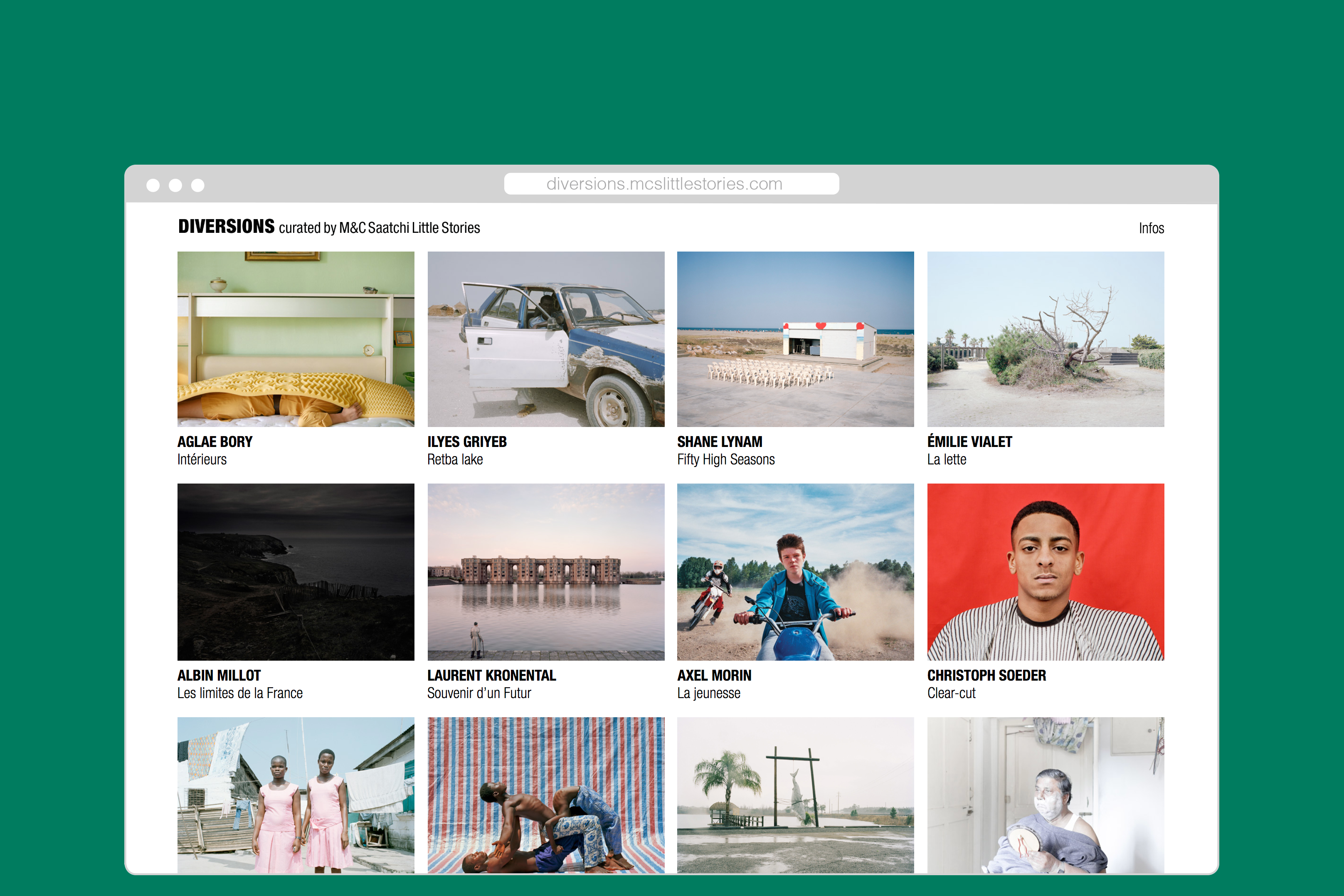The width and height of the screenshot is (1344, 896).
Task: Click the La jeunesse series title
Action: click(x=708, y=693)
